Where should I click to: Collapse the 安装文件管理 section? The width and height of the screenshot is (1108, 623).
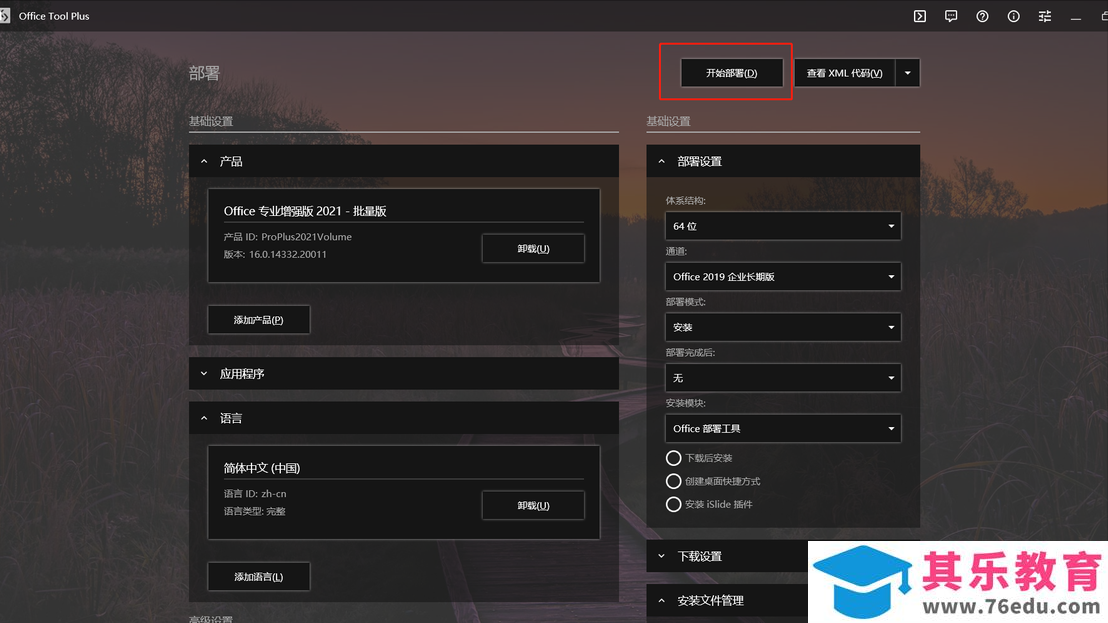click(x=727, y=600)
